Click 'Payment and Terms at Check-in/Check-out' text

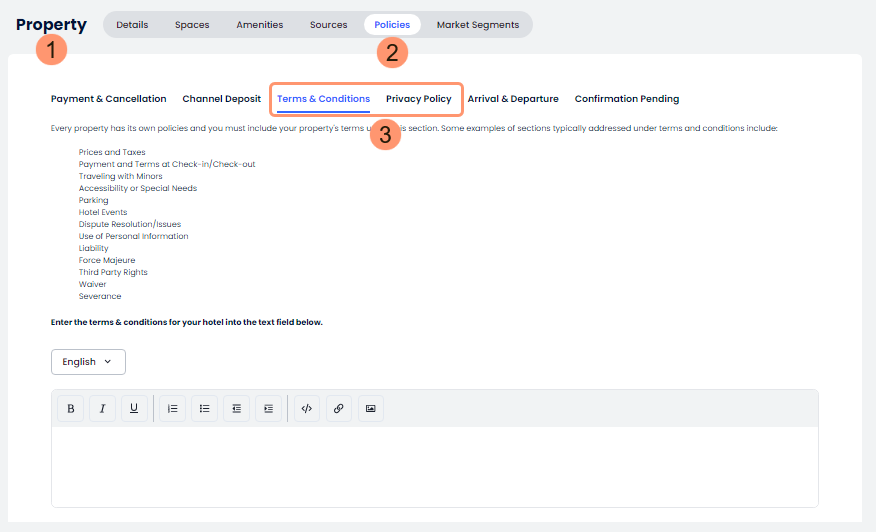pyautogui.click(x=167, y=164)
